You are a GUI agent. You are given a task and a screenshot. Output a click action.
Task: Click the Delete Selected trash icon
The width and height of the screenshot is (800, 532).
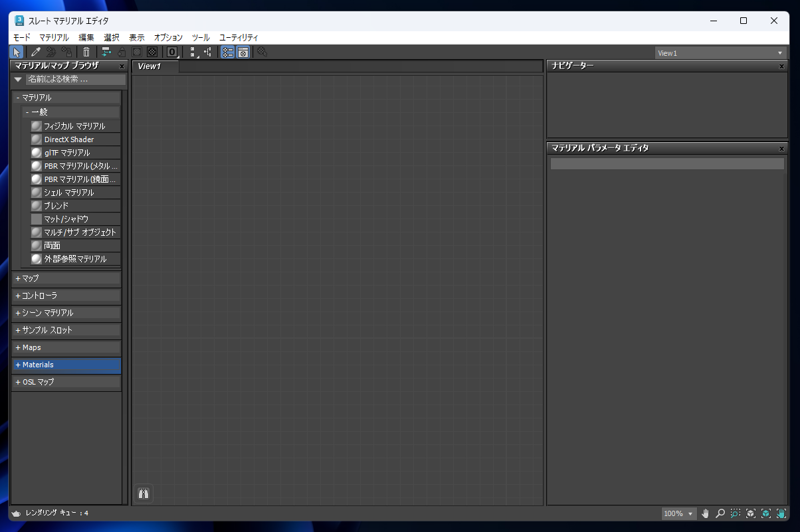(86, 52)
